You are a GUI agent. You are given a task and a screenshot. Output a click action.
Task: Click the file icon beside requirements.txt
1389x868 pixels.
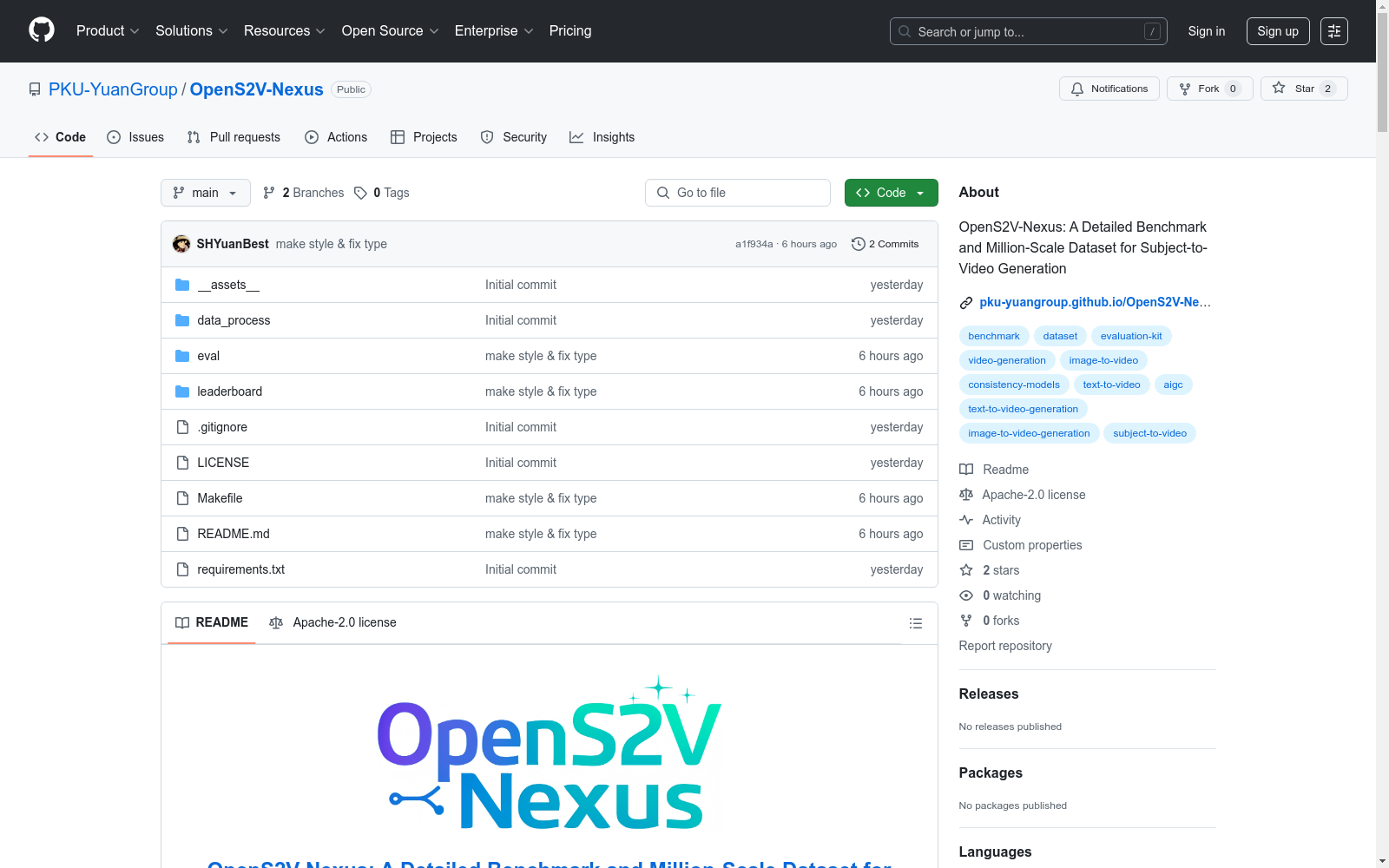tap(182, 569)
